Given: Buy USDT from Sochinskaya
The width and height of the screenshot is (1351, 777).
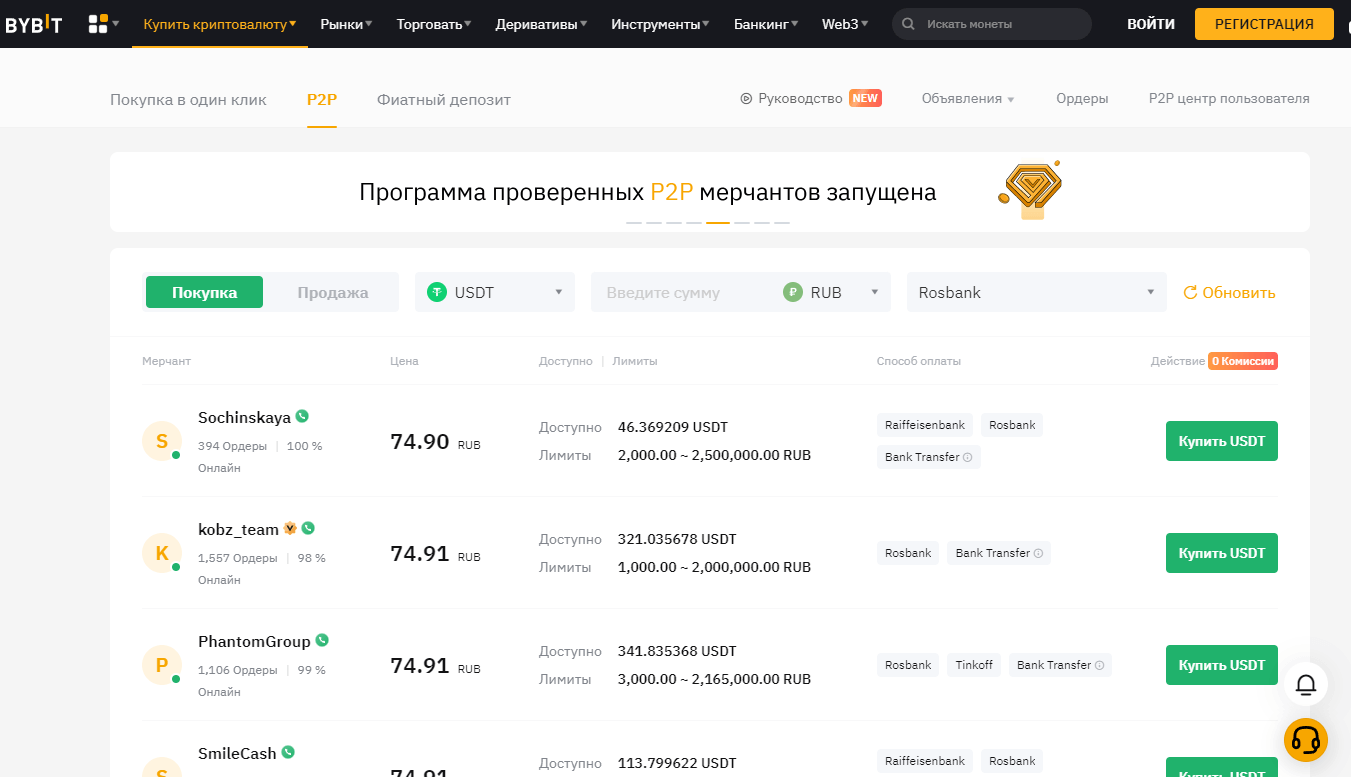Looking at the screenshot, I should [1222, 441].
